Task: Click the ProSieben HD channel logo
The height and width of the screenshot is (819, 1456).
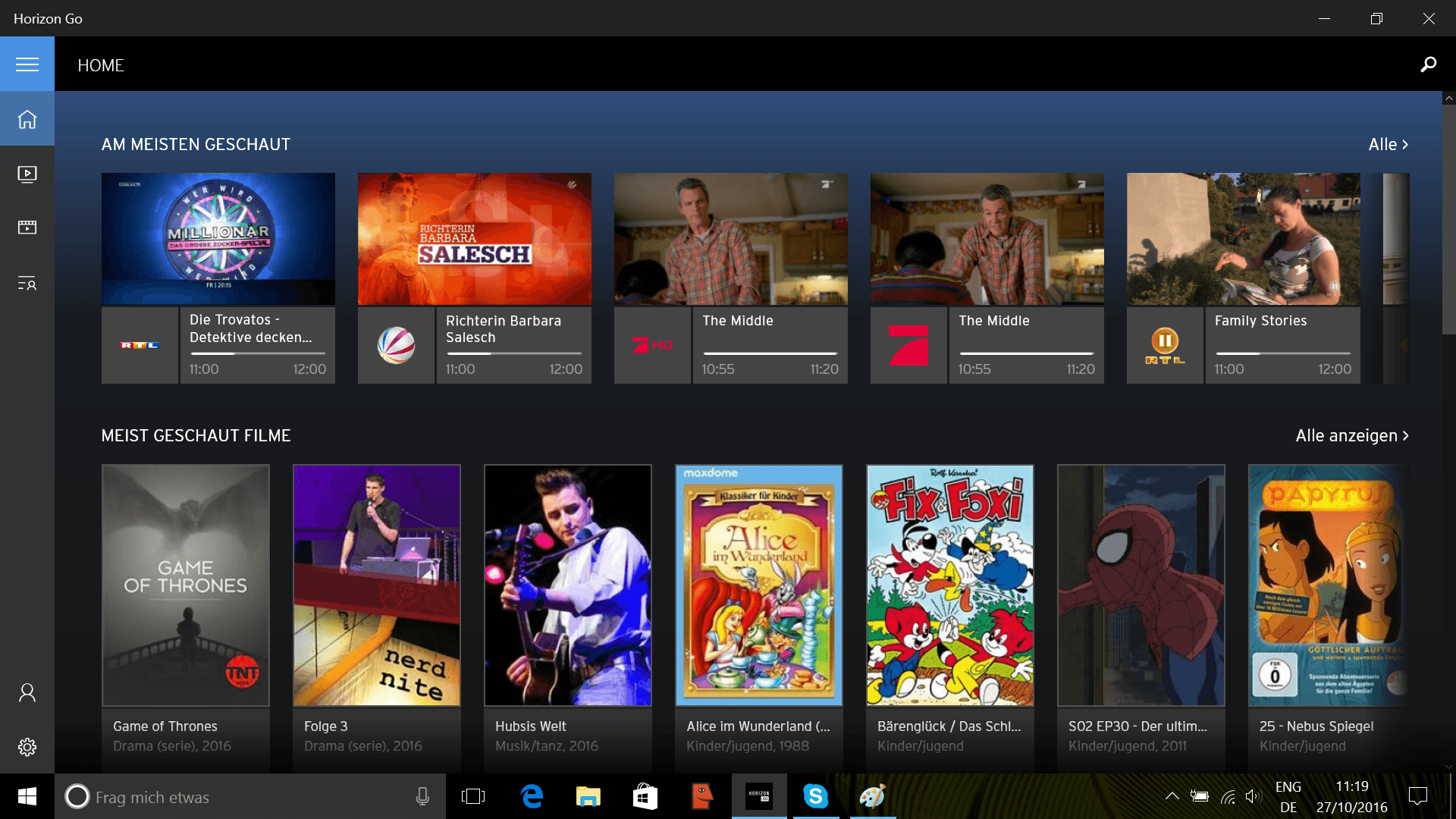Action: [652, 345]
